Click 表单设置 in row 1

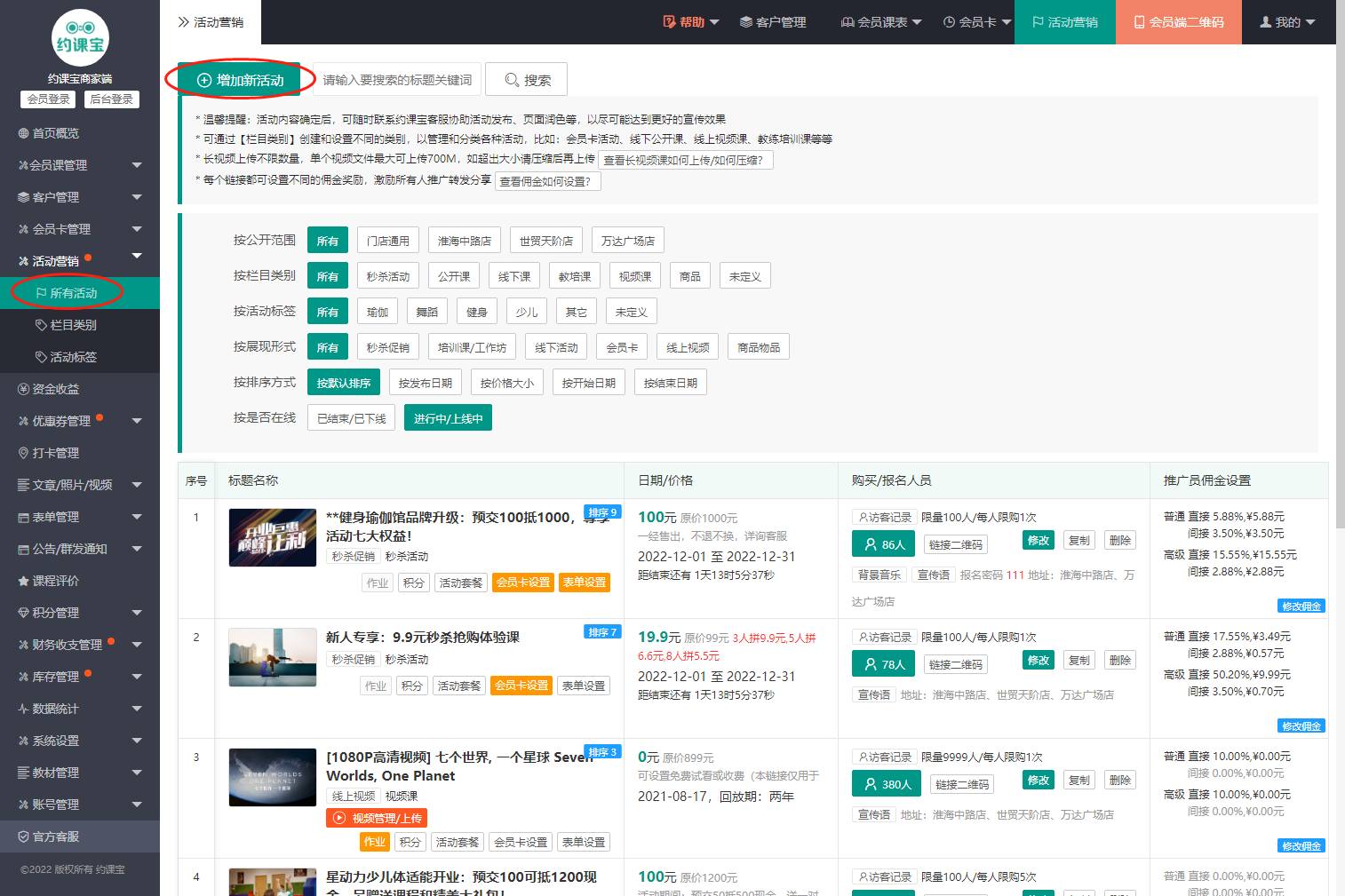click(585, 583)
